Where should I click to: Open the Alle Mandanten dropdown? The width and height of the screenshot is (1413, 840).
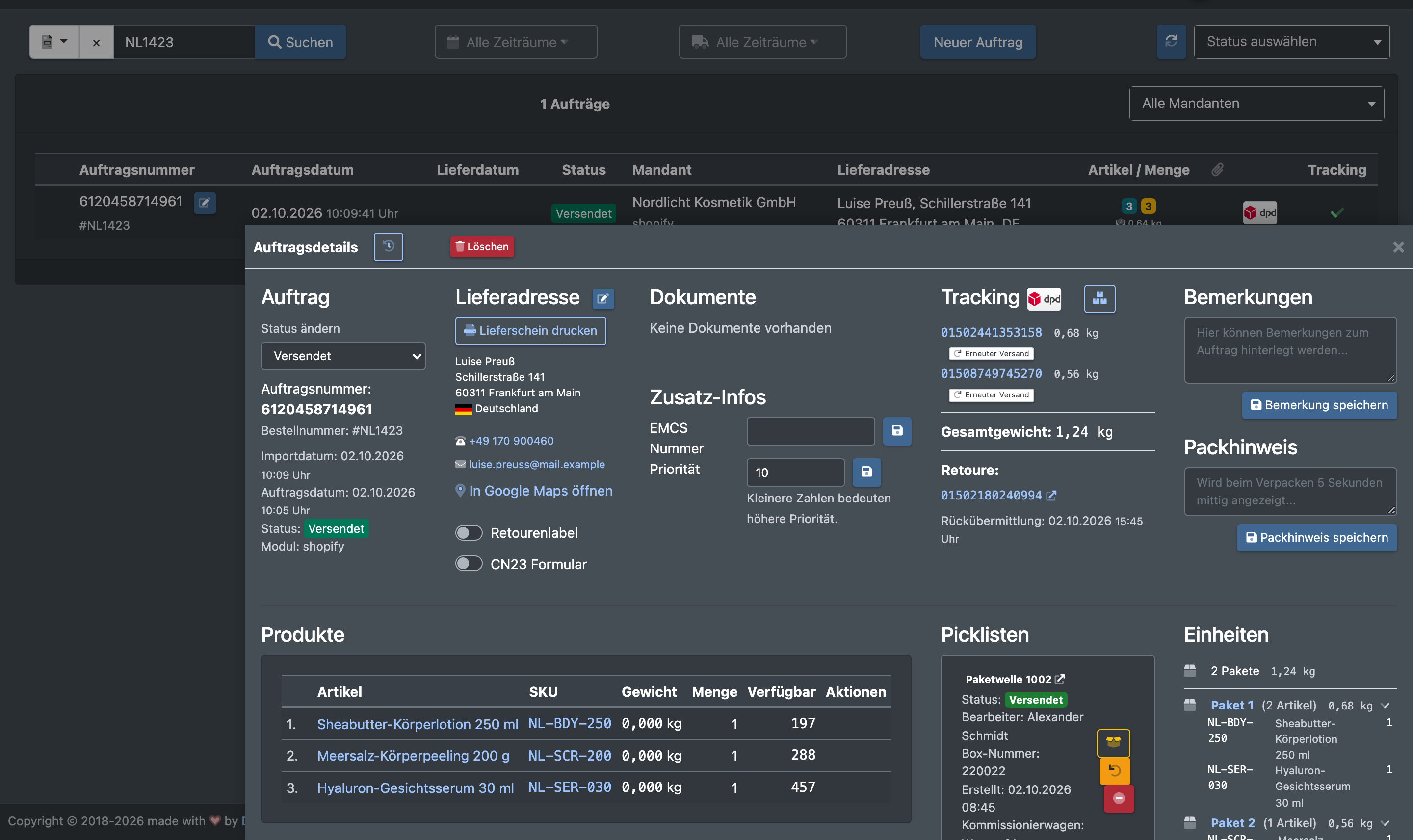point(1256,103)
